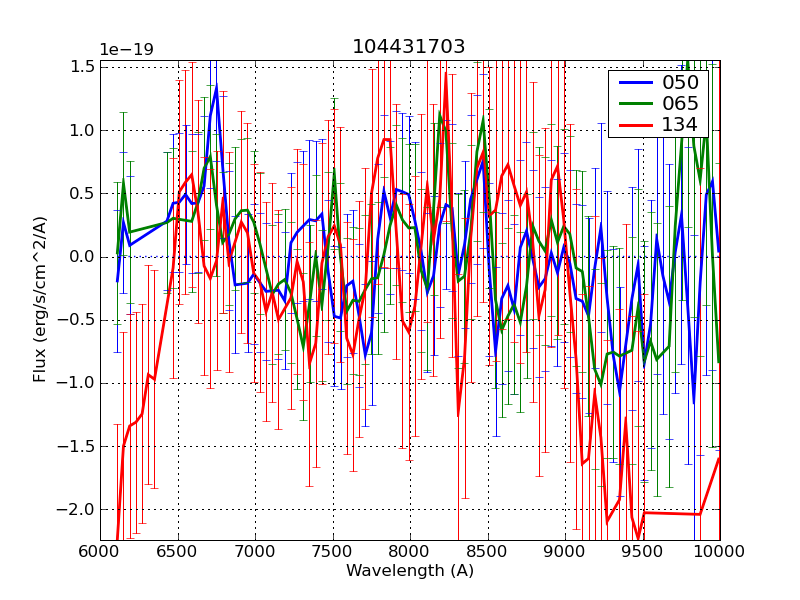The height and width of the screenshot is (600, 800).
Task: Click the 10000 x-axis tick label
Action: (719, 551)
